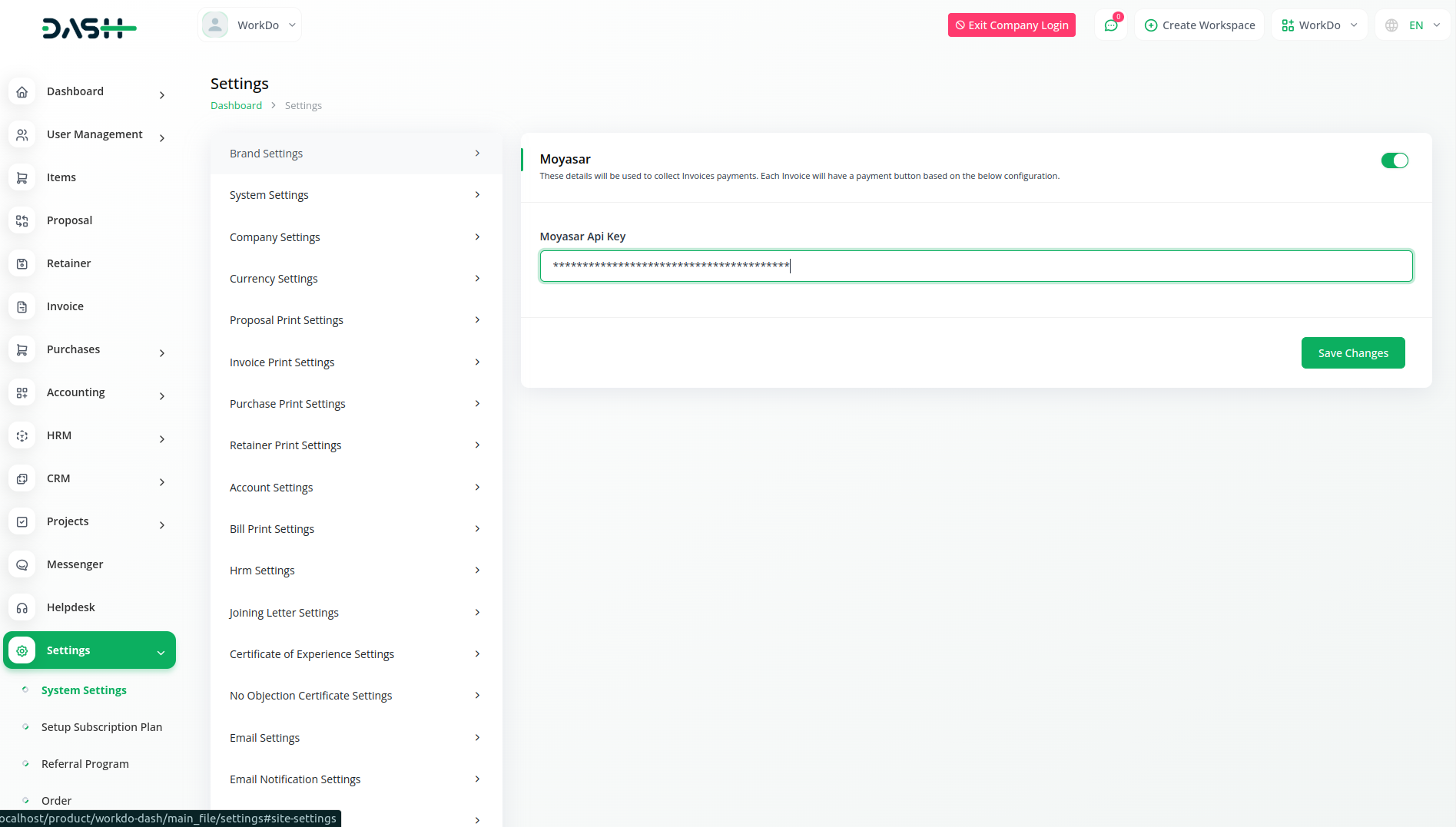Open Email Settings section
1456x827 pixels.
point(356,738)
